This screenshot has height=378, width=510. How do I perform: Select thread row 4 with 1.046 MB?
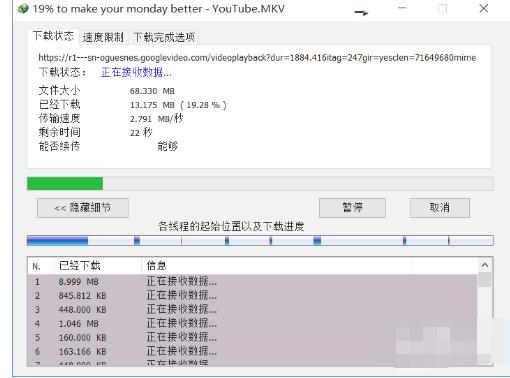click(252, 324)
